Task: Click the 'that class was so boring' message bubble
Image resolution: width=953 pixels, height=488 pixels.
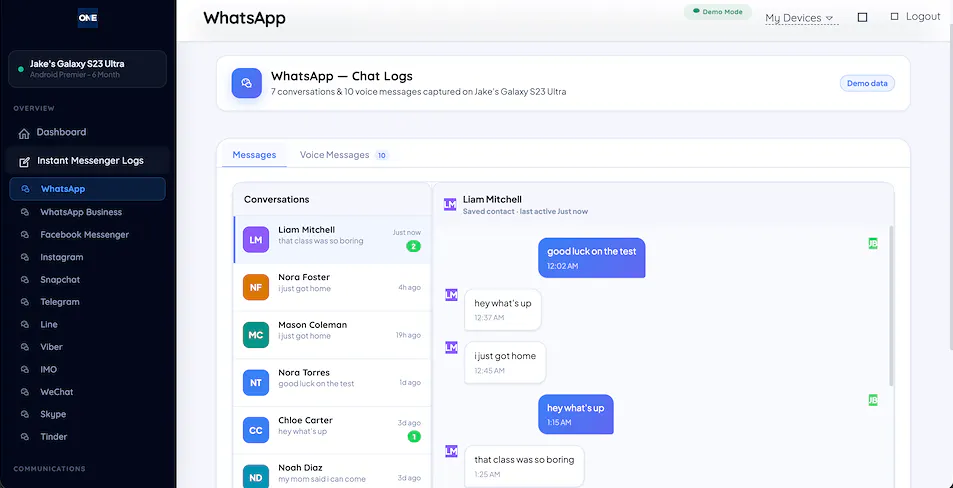Action: pos(524,466)
